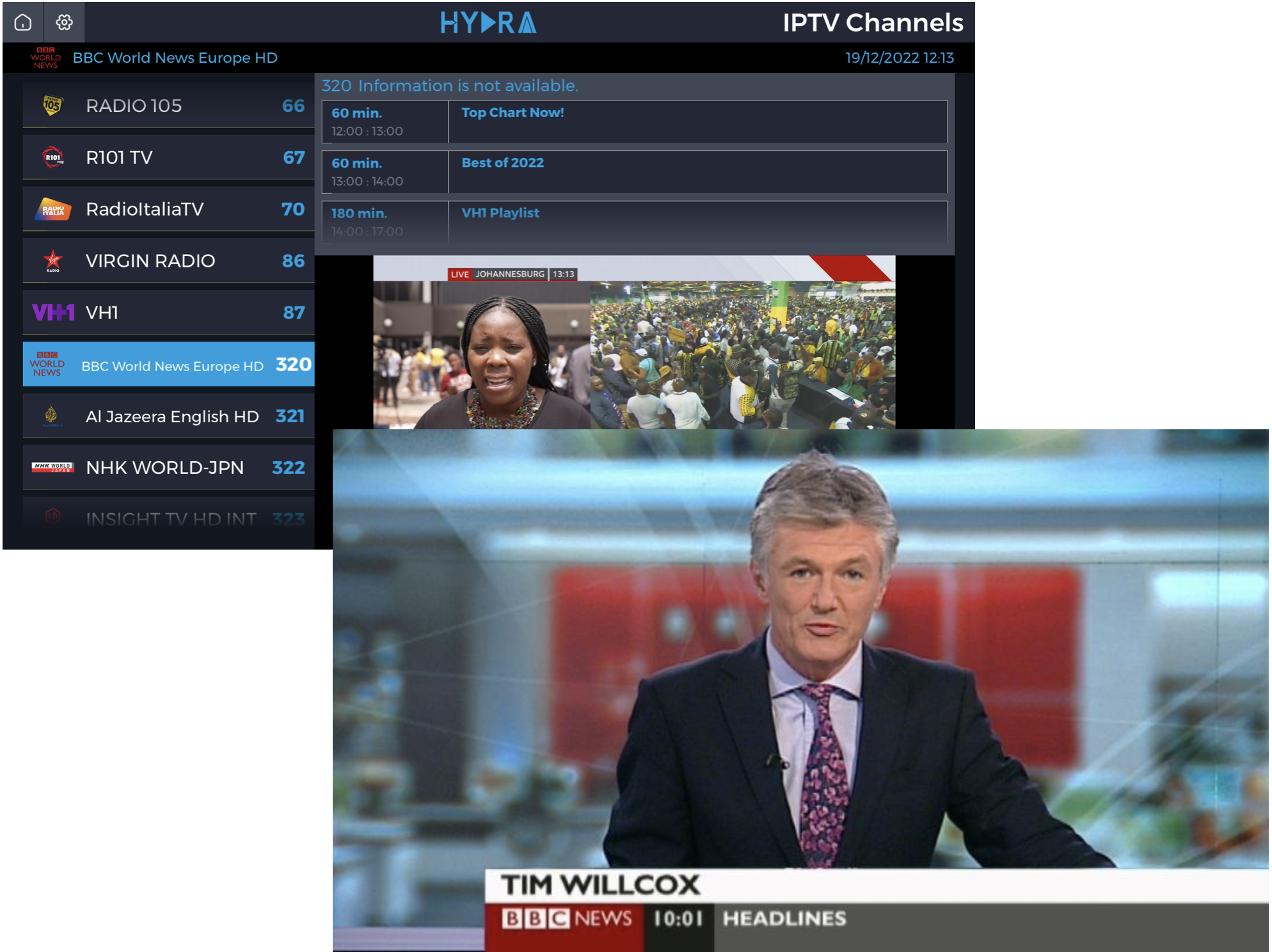
Task: Open the Top Chart Now! programme entry
Action: coord(635,122)
